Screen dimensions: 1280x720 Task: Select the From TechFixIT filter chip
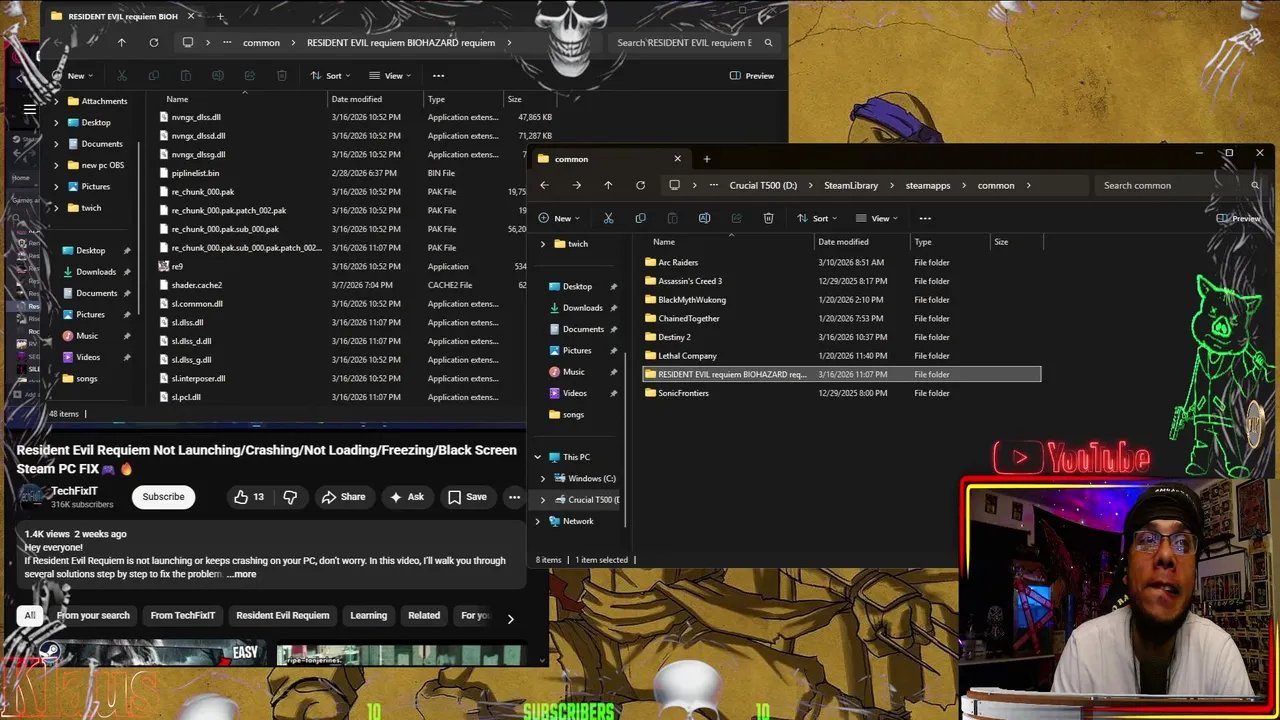tap(183, 615)
